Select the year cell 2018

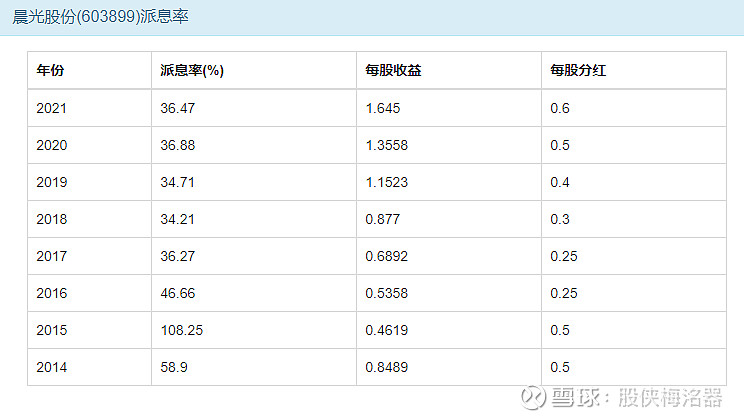[x=52, y=219]
